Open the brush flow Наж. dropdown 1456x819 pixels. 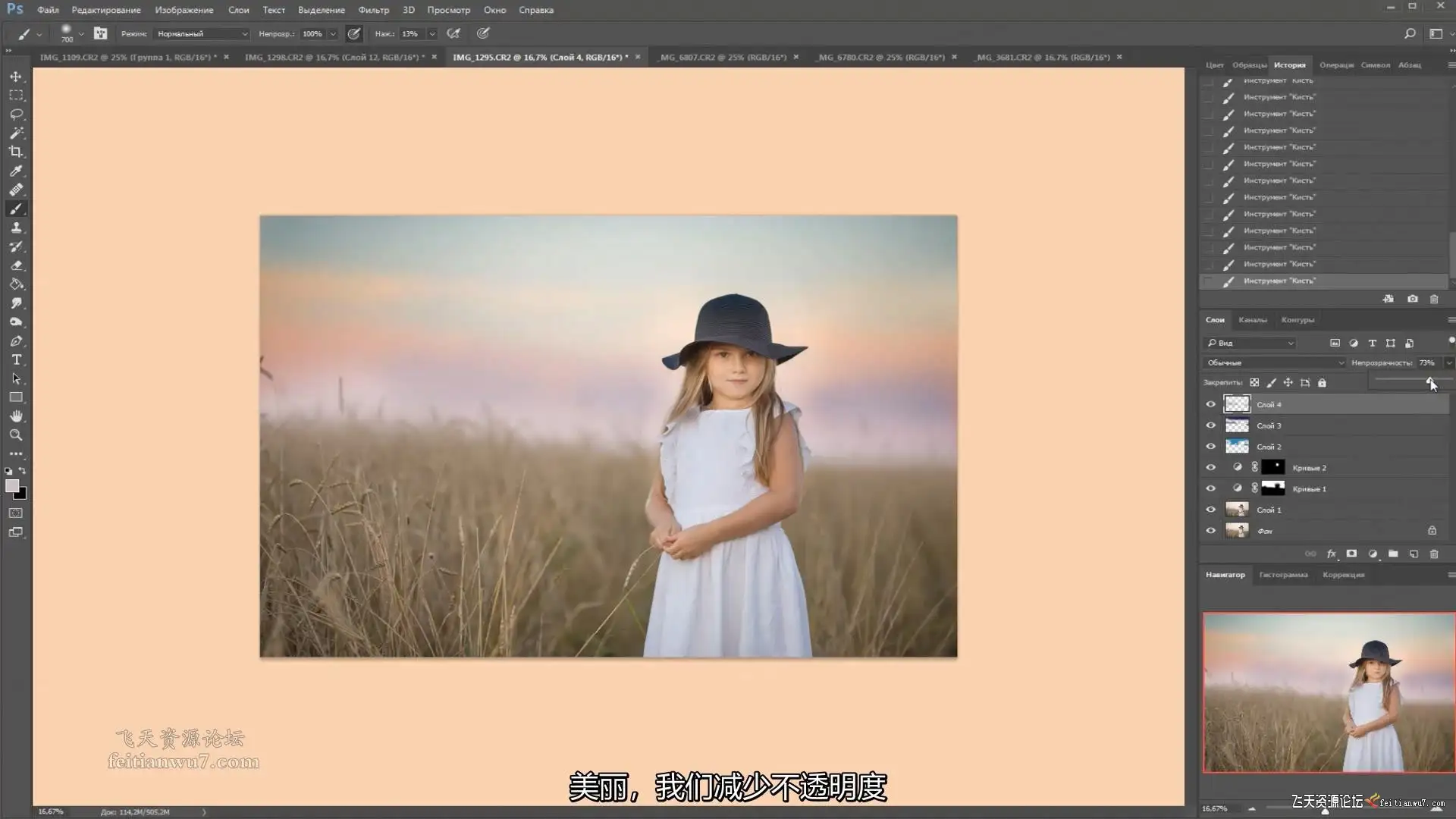click(432, 33)
